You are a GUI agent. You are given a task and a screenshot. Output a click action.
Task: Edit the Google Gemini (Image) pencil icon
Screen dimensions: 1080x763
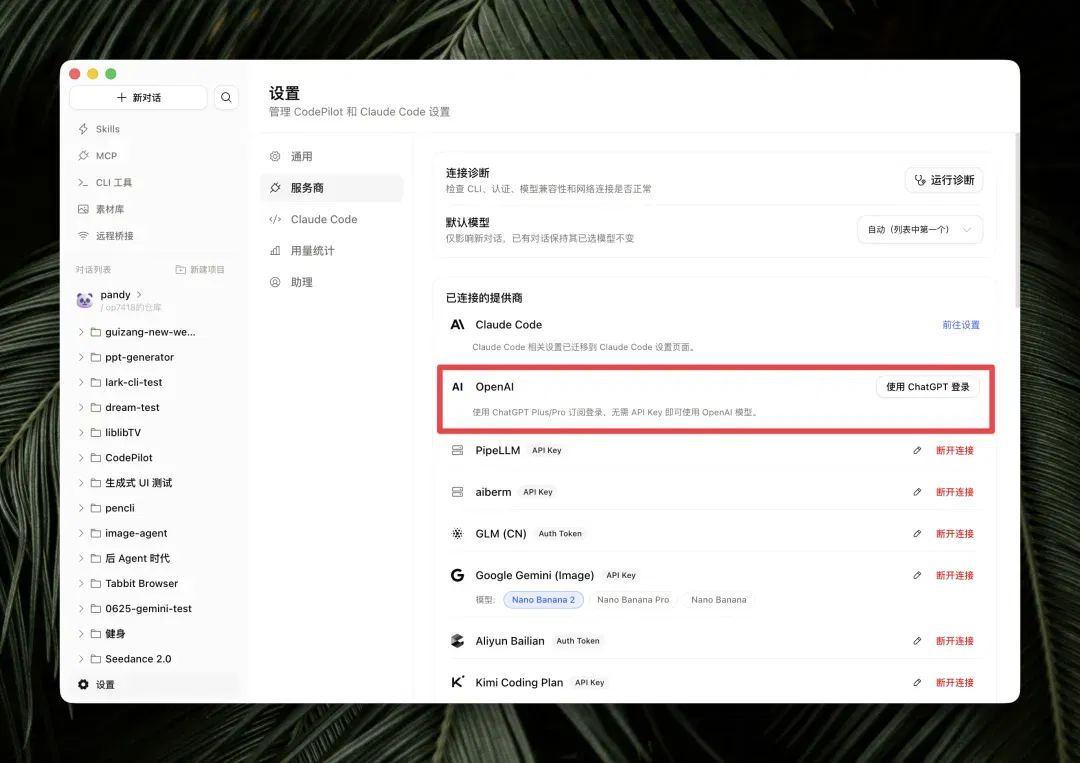[917, 575]
